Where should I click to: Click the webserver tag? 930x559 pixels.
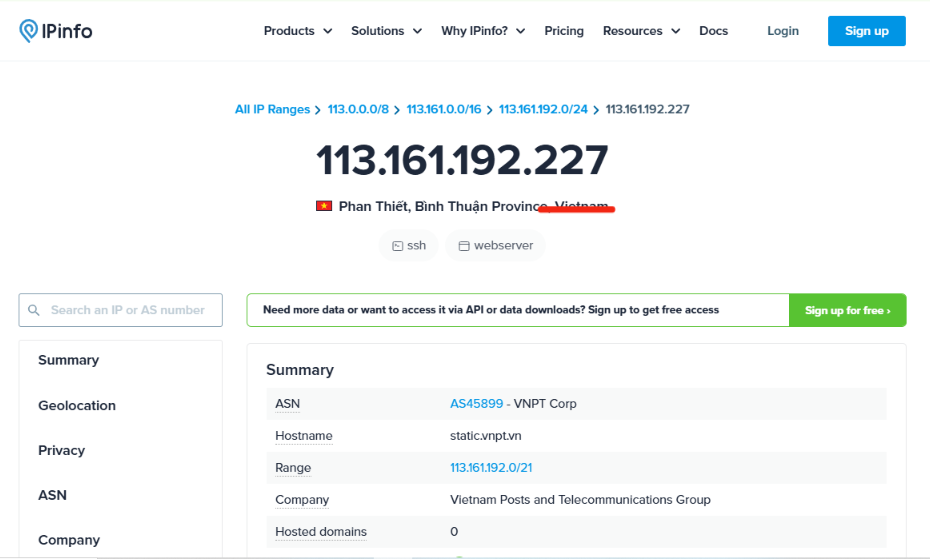[495, 246]
